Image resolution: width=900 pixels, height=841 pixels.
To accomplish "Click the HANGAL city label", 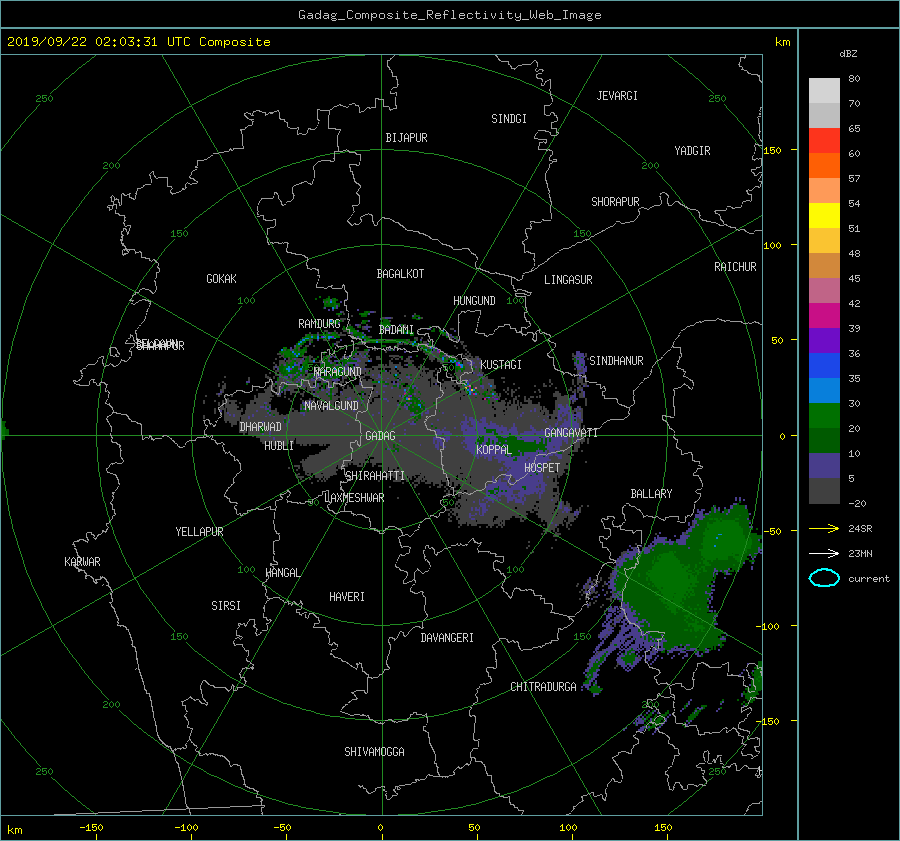I will tap(282, 573).
